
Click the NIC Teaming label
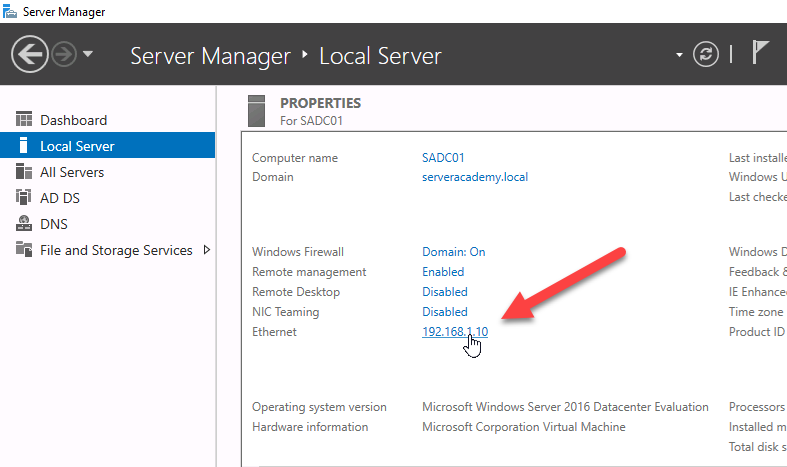point(285,312)
